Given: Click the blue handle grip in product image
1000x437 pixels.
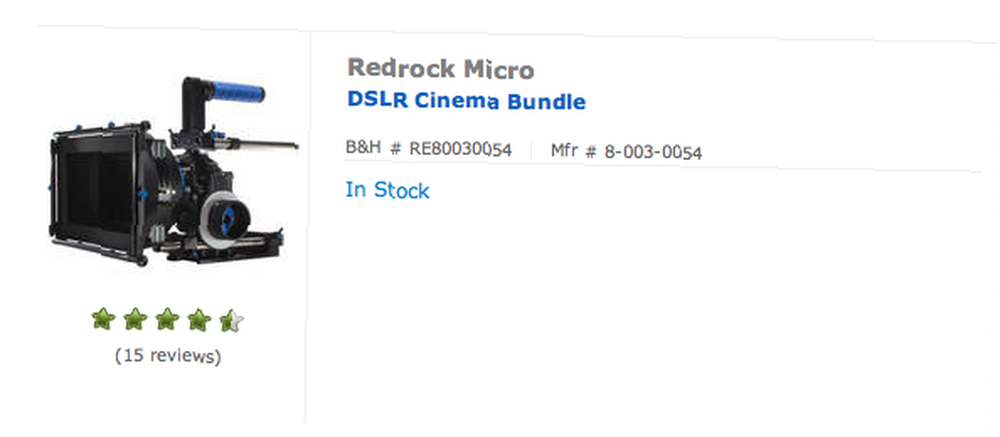Looking at the screenshot, I should pos(237,93).
